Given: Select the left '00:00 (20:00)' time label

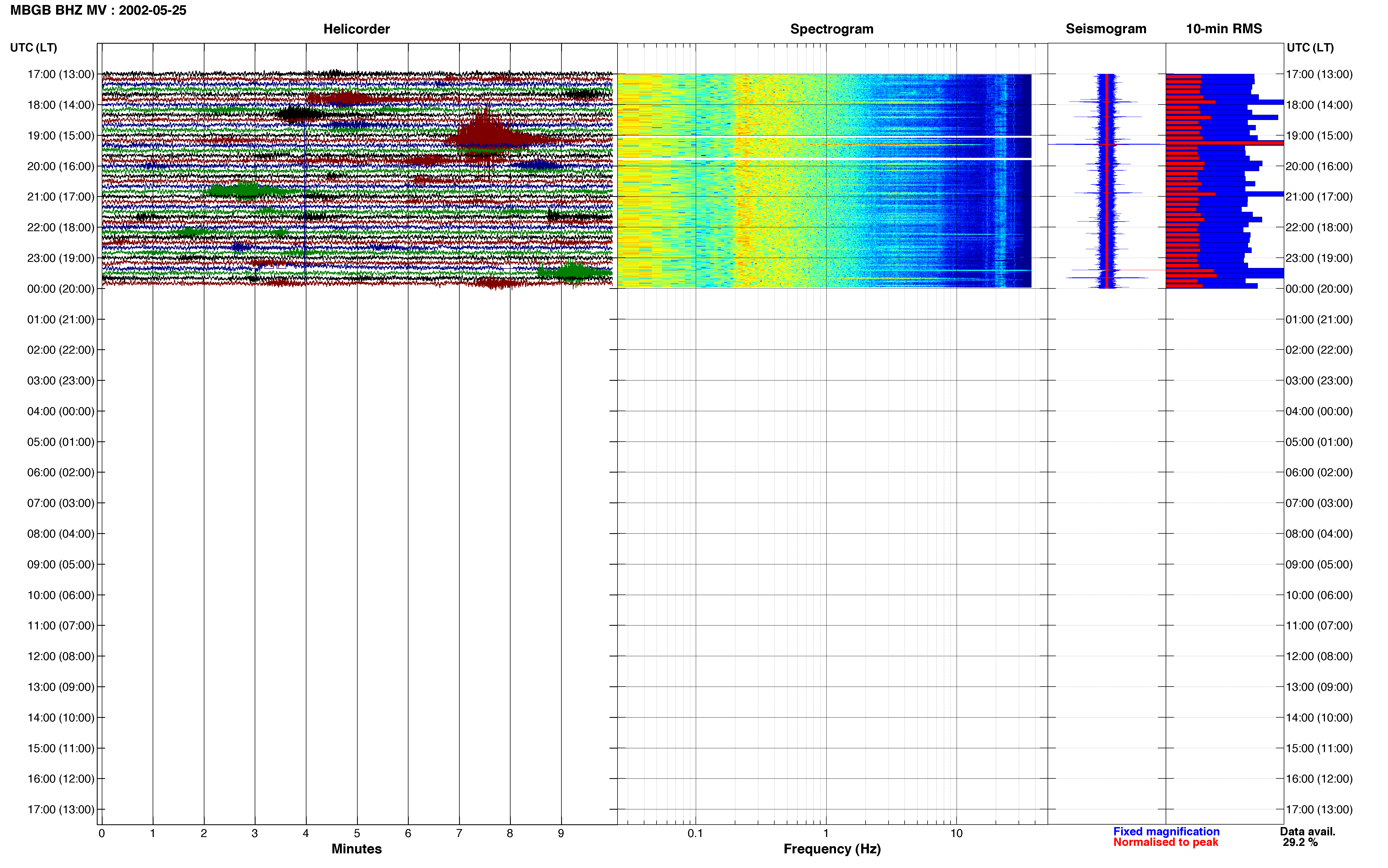Looking at the screenshot, I should [61, 289].
